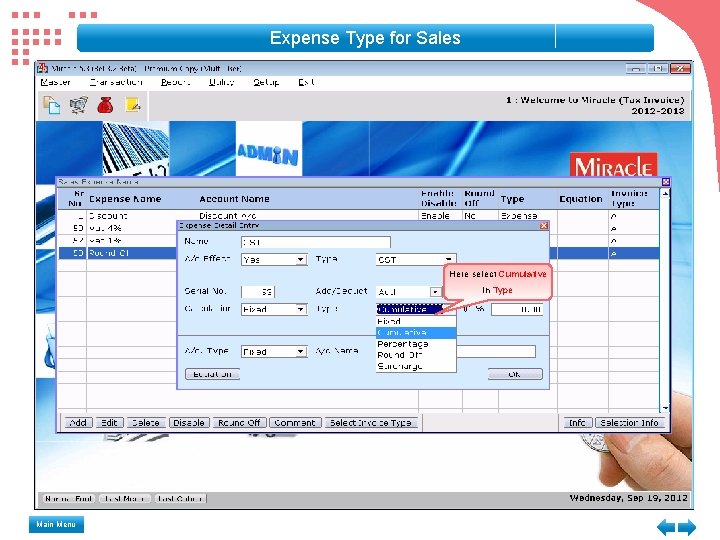Click the Normal Find status bar button

coord(69,499)
